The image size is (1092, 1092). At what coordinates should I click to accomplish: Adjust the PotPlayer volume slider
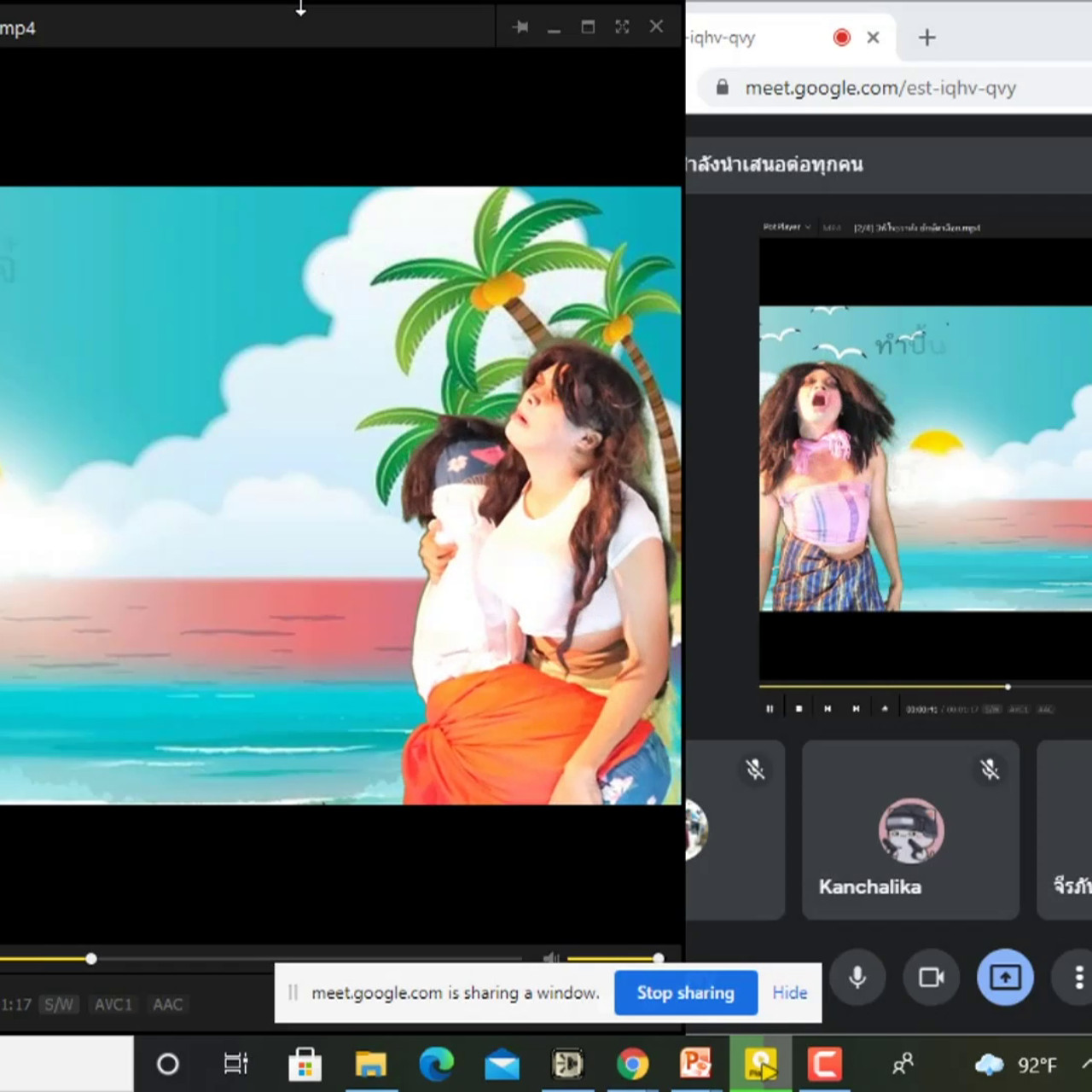[x=613, y=959]
